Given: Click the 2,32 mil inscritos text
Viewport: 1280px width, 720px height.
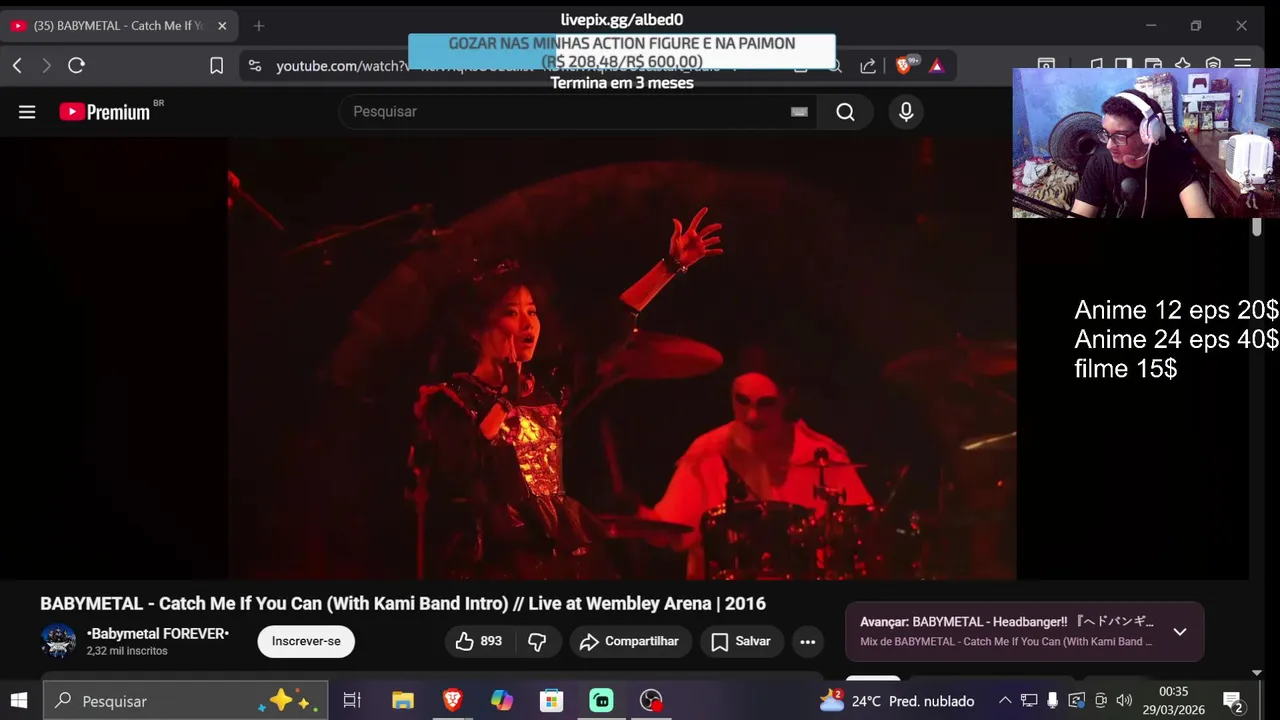Looking at the screenshot, I should (127, 651).
